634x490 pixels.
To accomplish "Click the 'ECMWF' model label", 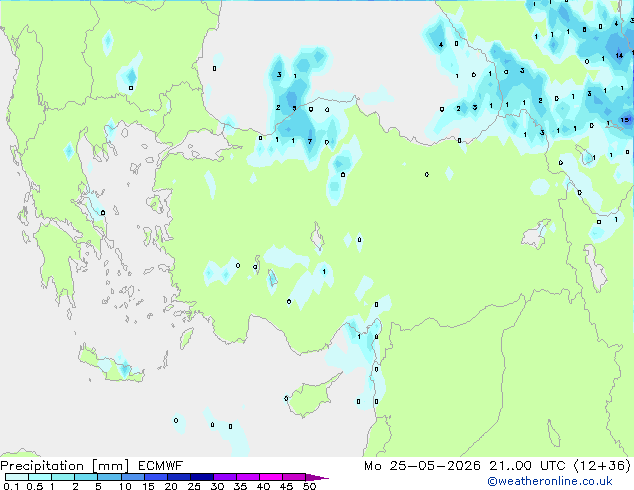I will pos(161,466).
